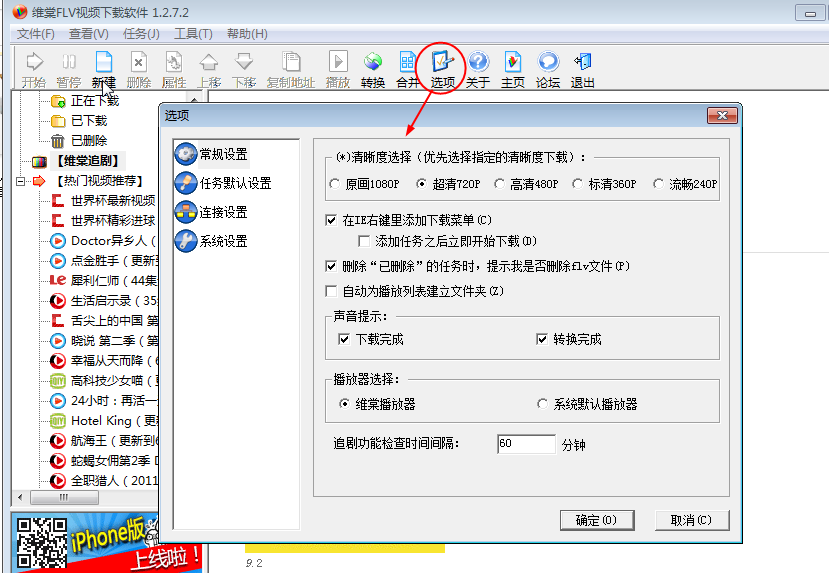Open the 文件(F) menu

click(x=35, y=34)
